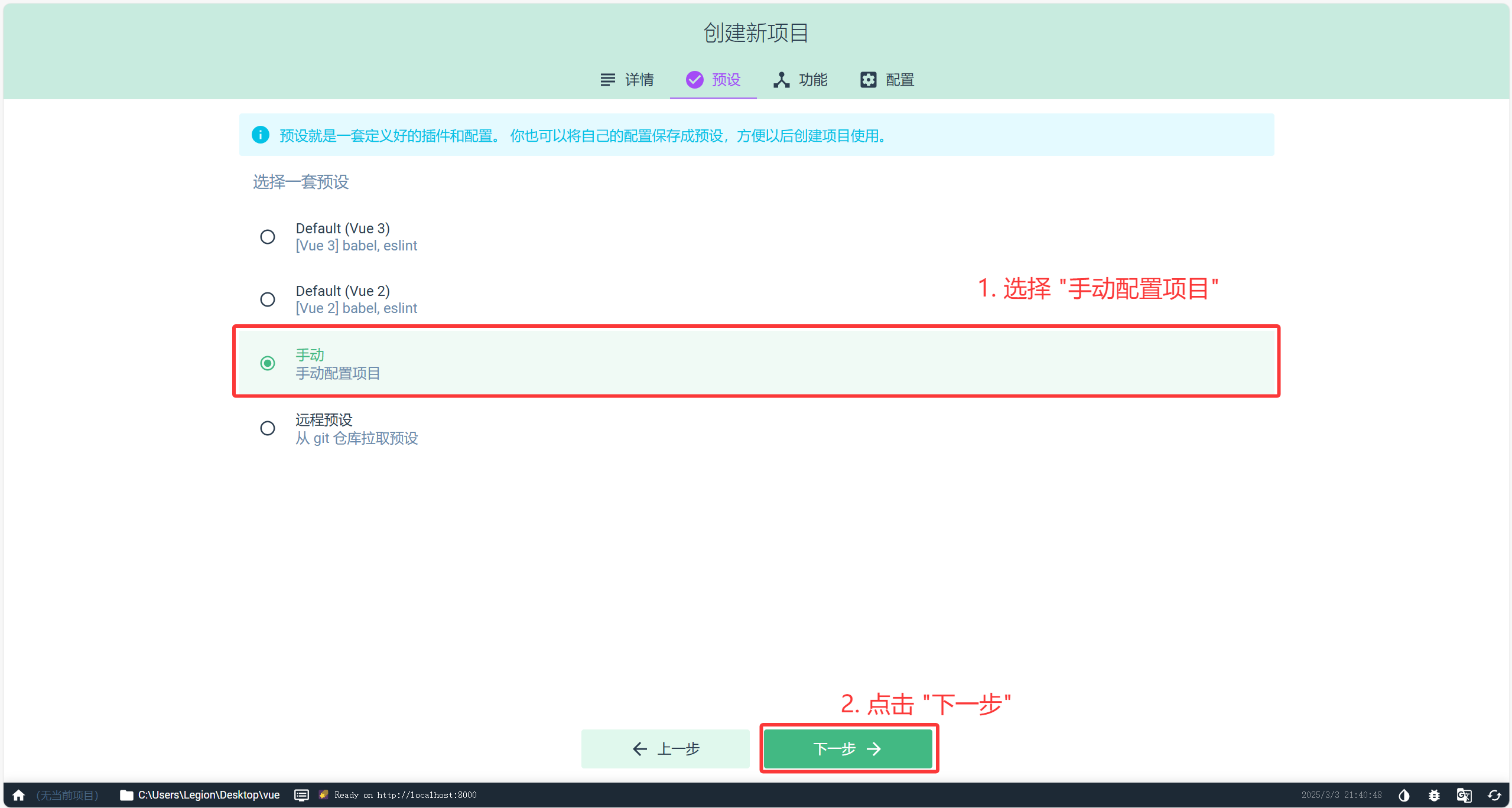Click the 配置 tab gear icon

click(x=868, y=79)
